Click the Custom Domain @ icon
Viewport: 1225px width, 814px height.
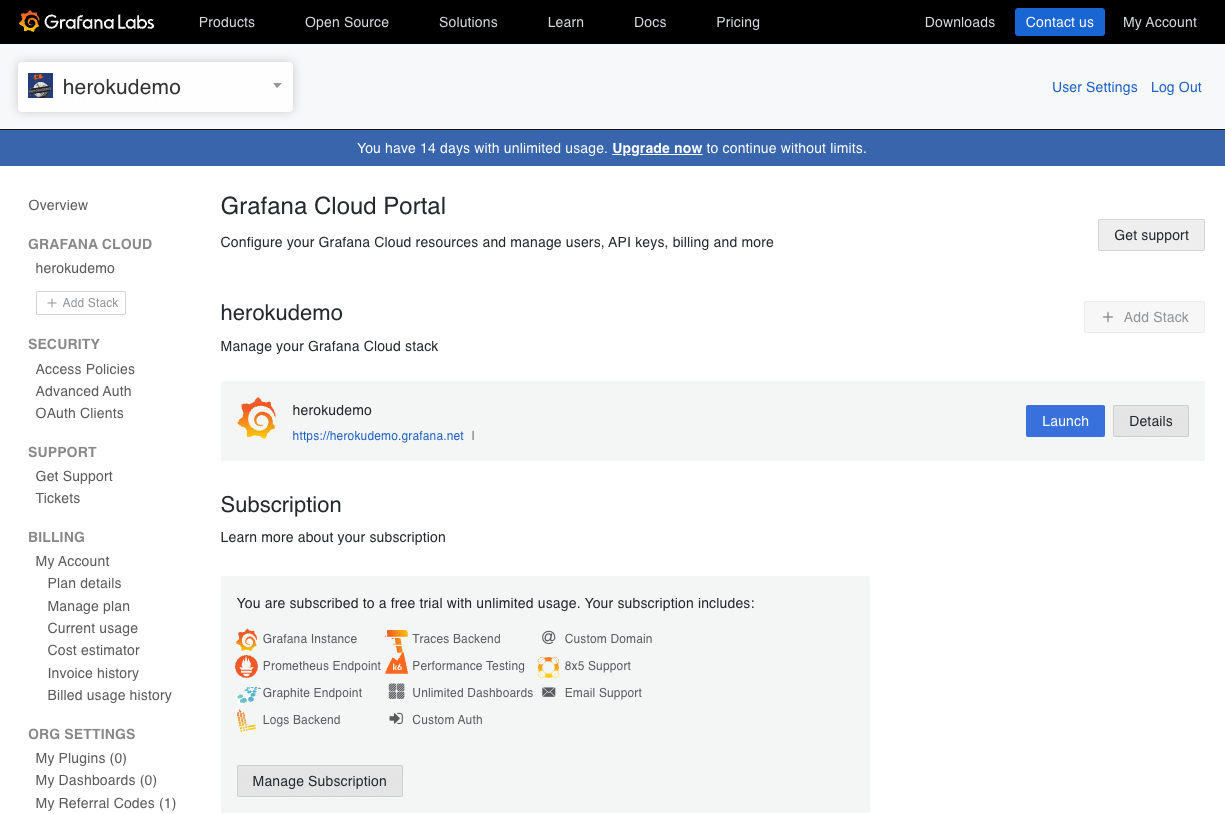point(548,638)
